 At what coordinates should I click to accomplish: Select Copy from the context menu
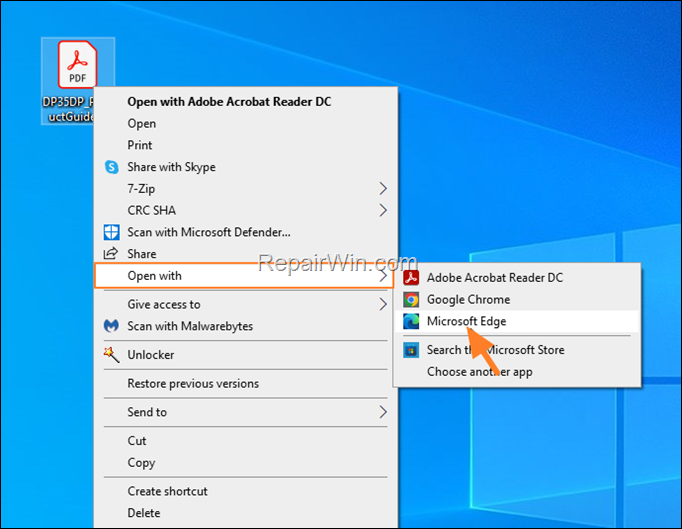pos(246,462)
